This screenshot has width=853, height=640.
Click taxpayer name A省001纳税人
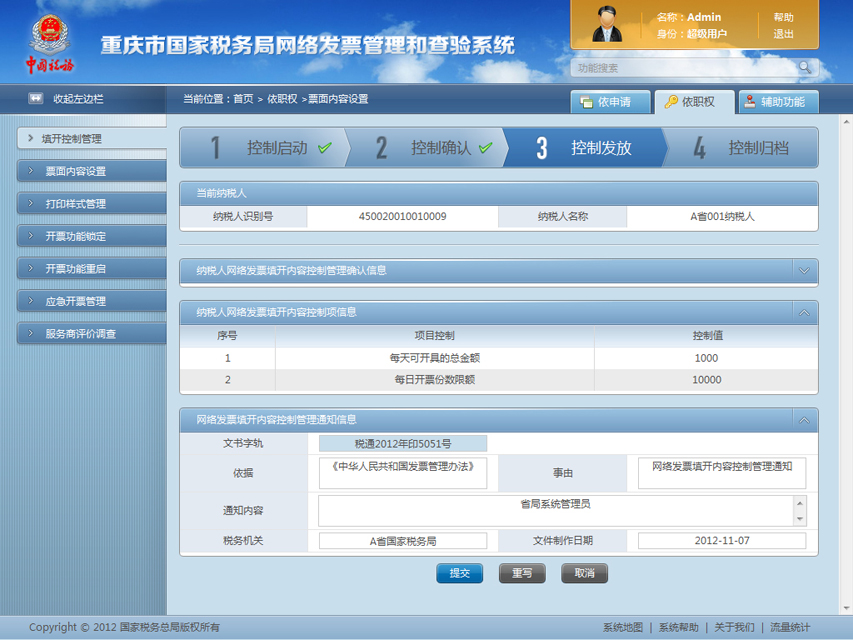722,217
